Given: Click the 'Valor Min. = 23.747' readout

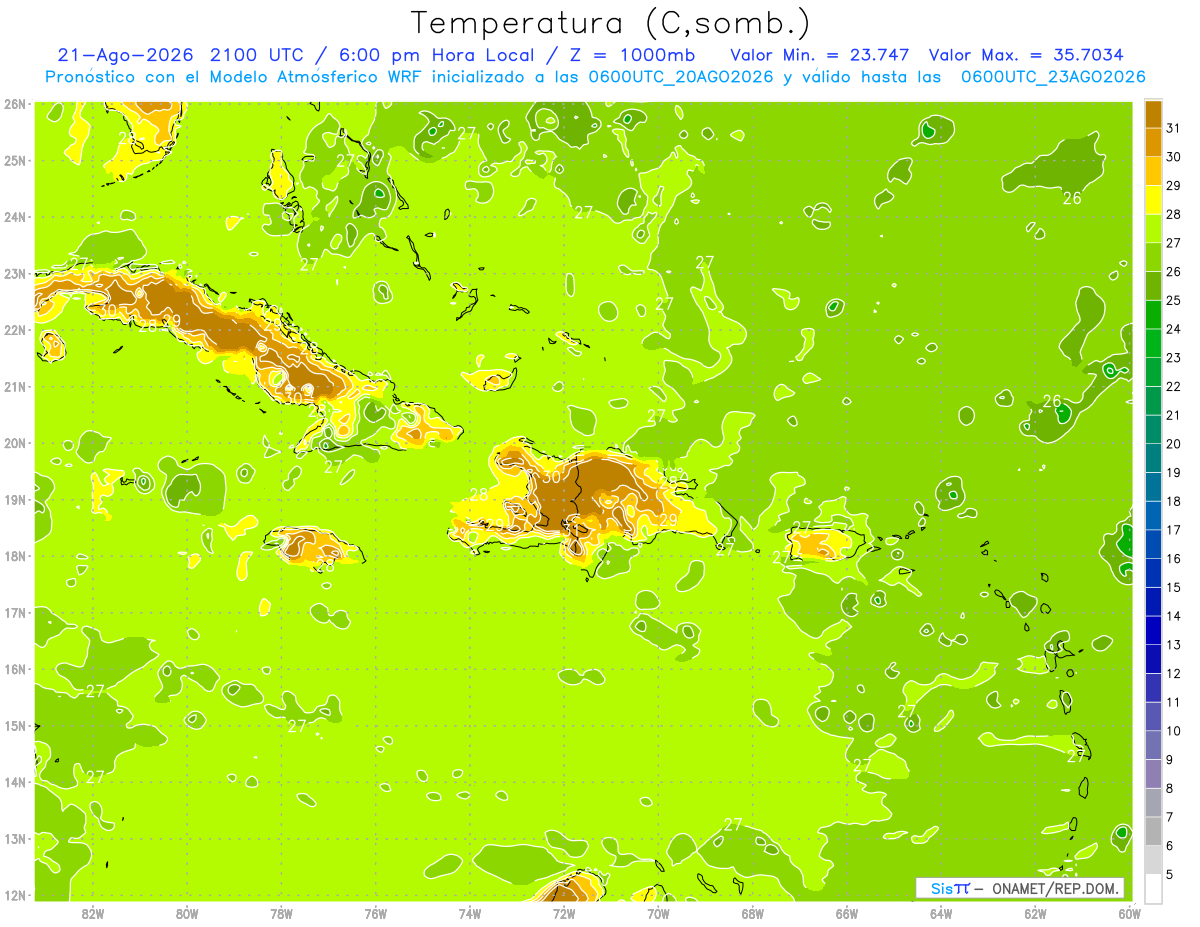Looking at the screenshot, I should 819,55.
